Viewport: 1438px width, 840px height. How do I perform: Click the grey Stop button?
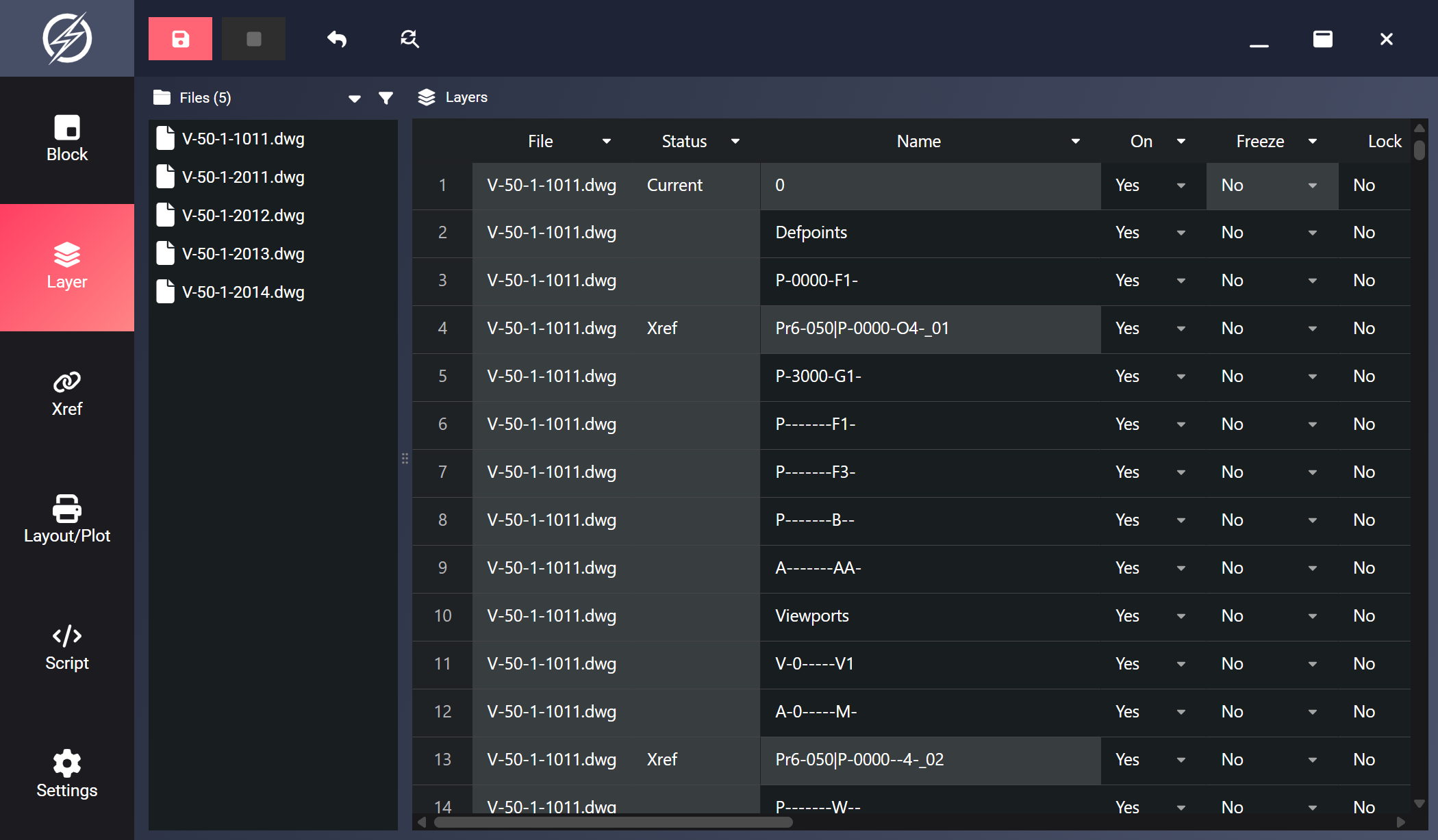click(x=253, y=39)
